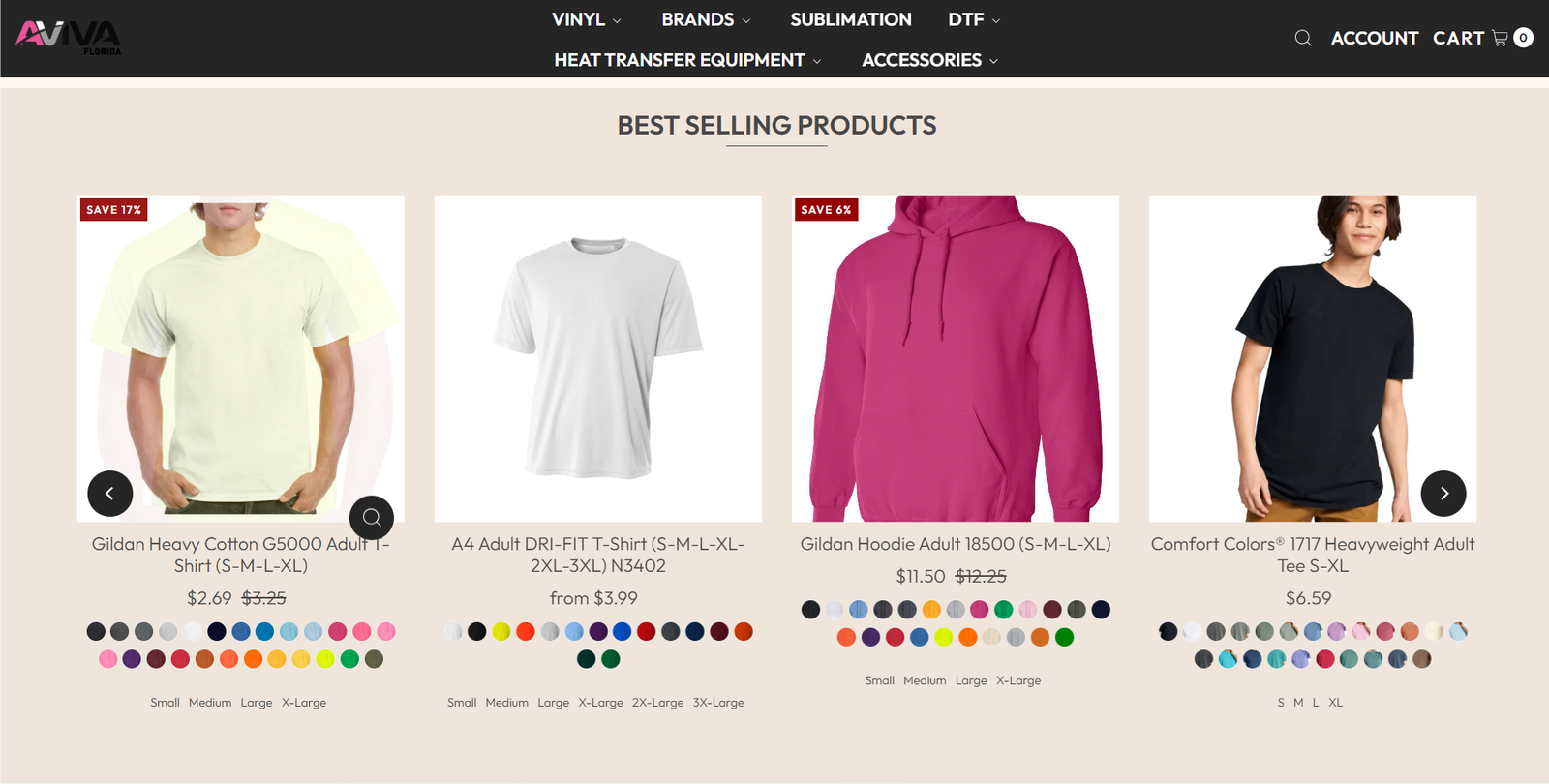
Task: Open quick view on Gildan Heavy Cotton shirt
Action: [371, 518]
